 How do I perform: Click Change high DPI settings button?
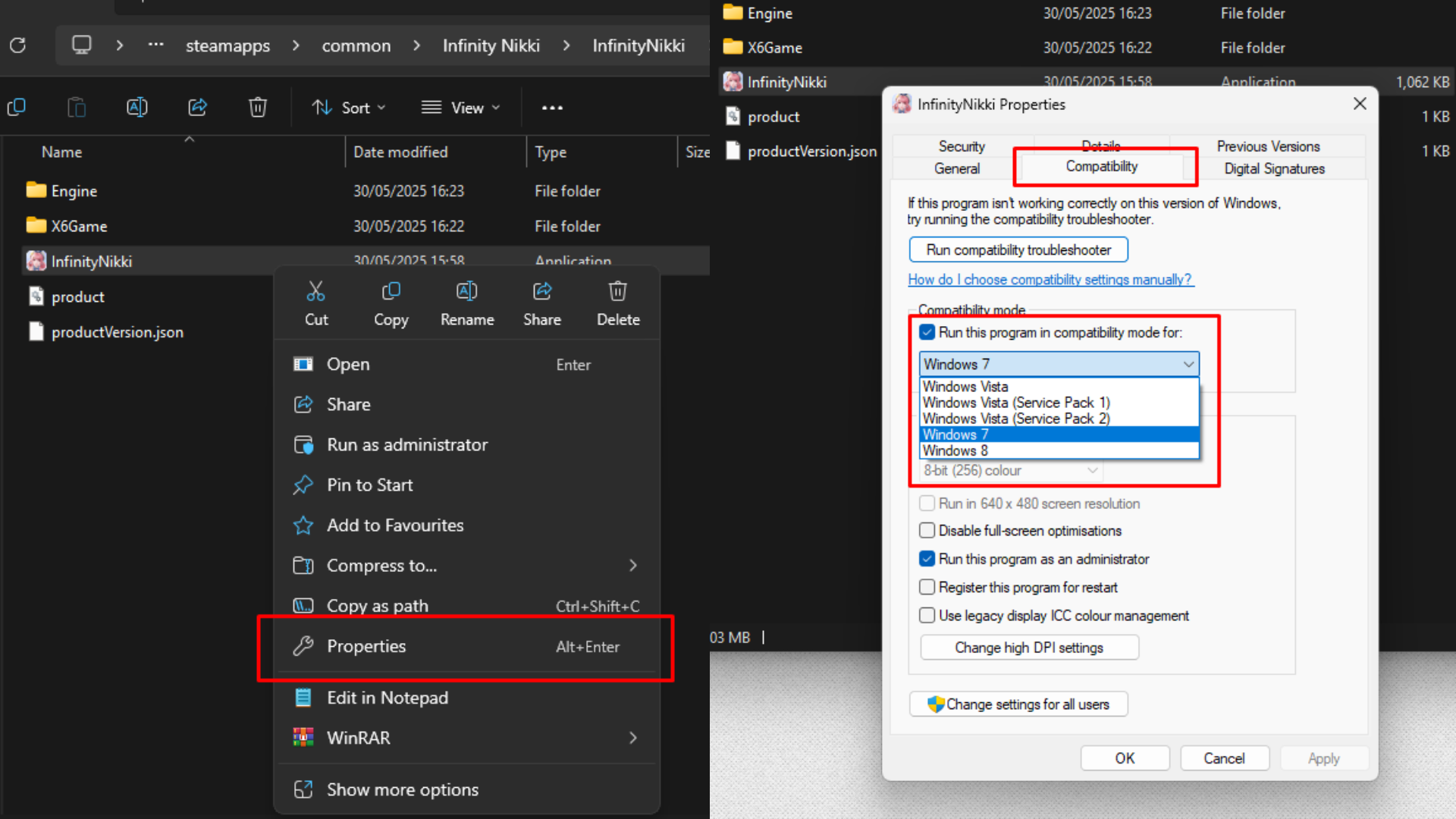[x=1029, y=648]
